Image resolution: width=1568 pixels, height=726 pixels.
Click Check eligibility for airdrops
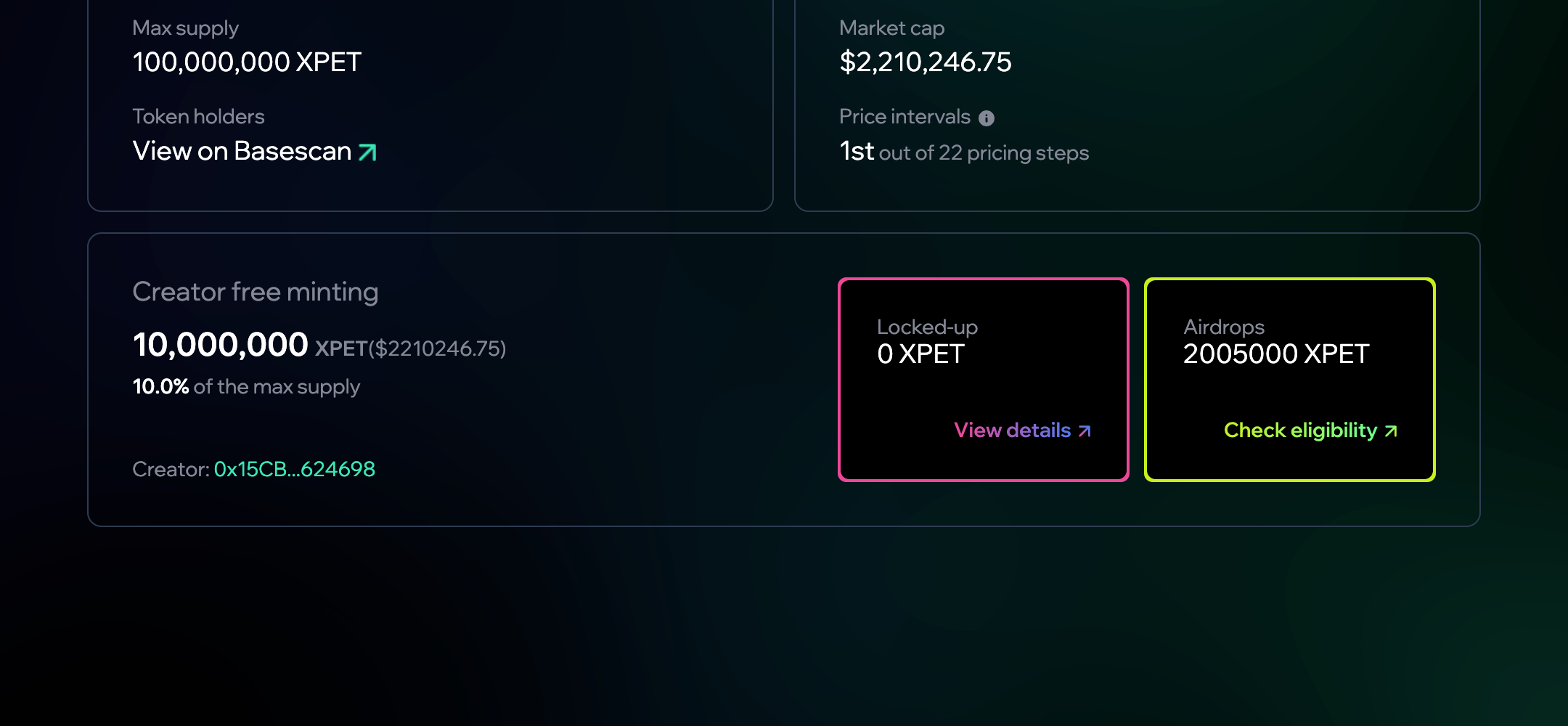pyautogui.click(x=1300, y=431)
